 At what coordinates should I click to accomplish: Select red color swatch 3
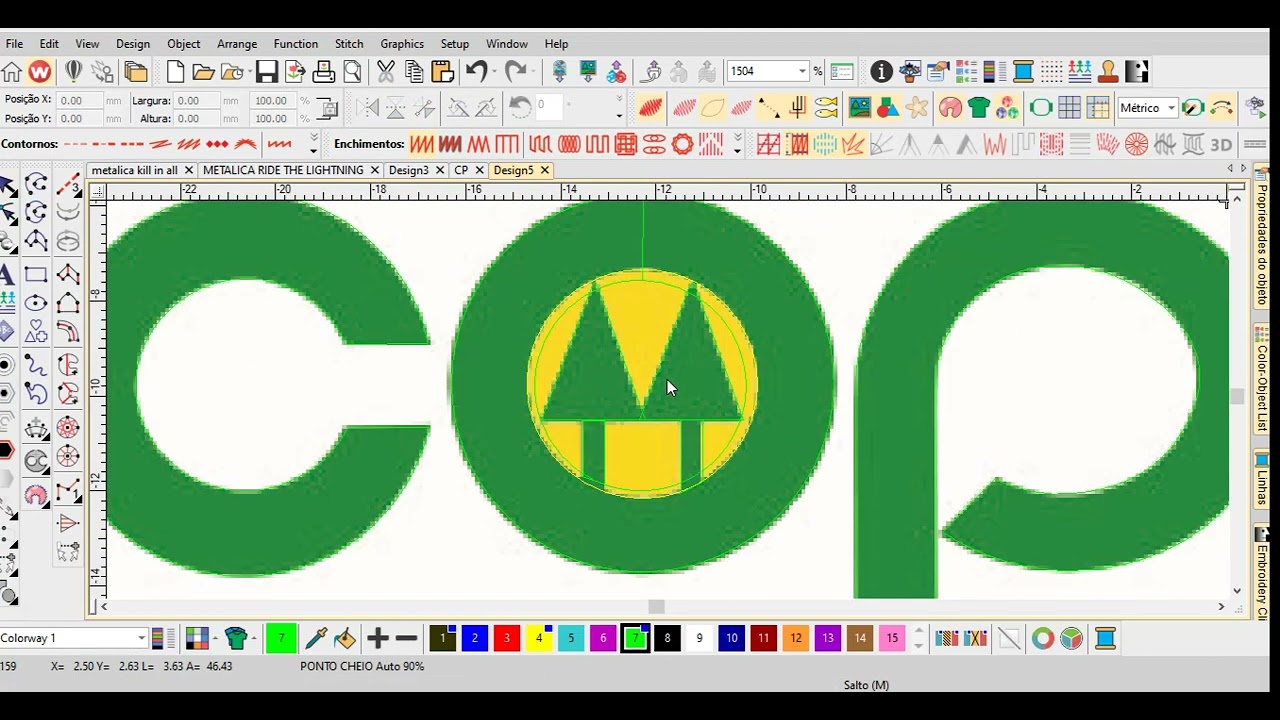point(507,638)
